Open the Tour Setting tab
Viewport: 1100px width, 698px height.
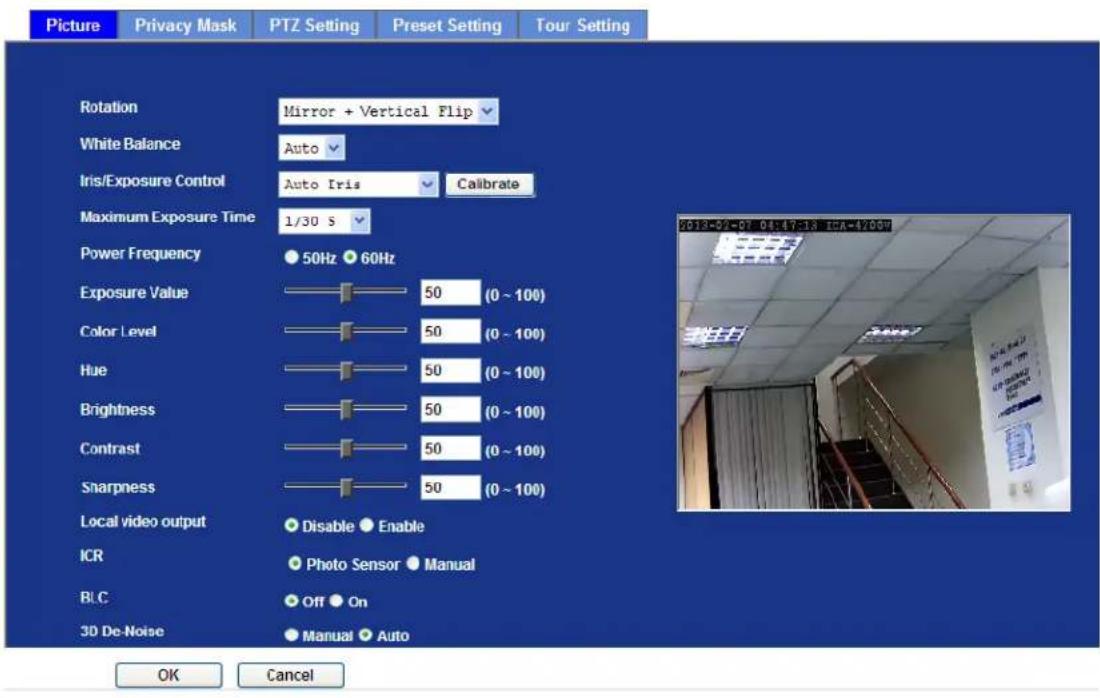pyautogui.click(x=582, y=25)
